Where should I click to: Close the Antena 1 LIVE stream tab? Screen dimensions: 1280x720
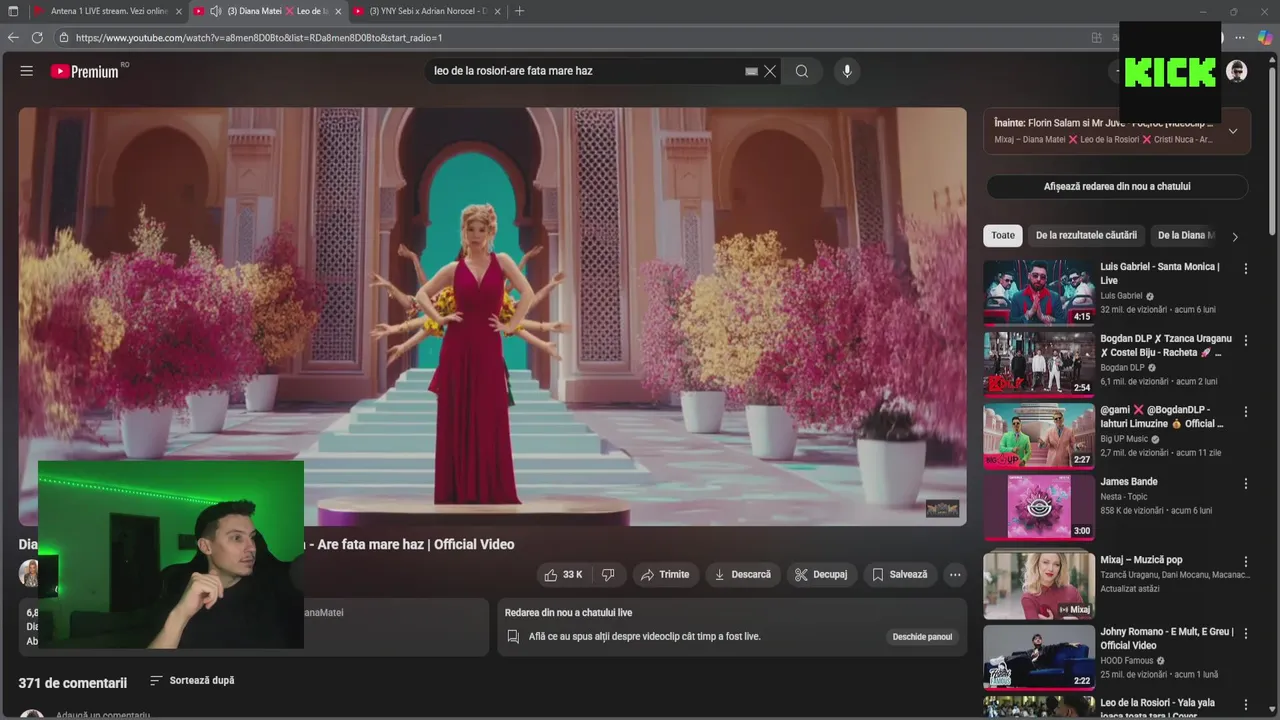pyautogui.click(x=179, y=11)
